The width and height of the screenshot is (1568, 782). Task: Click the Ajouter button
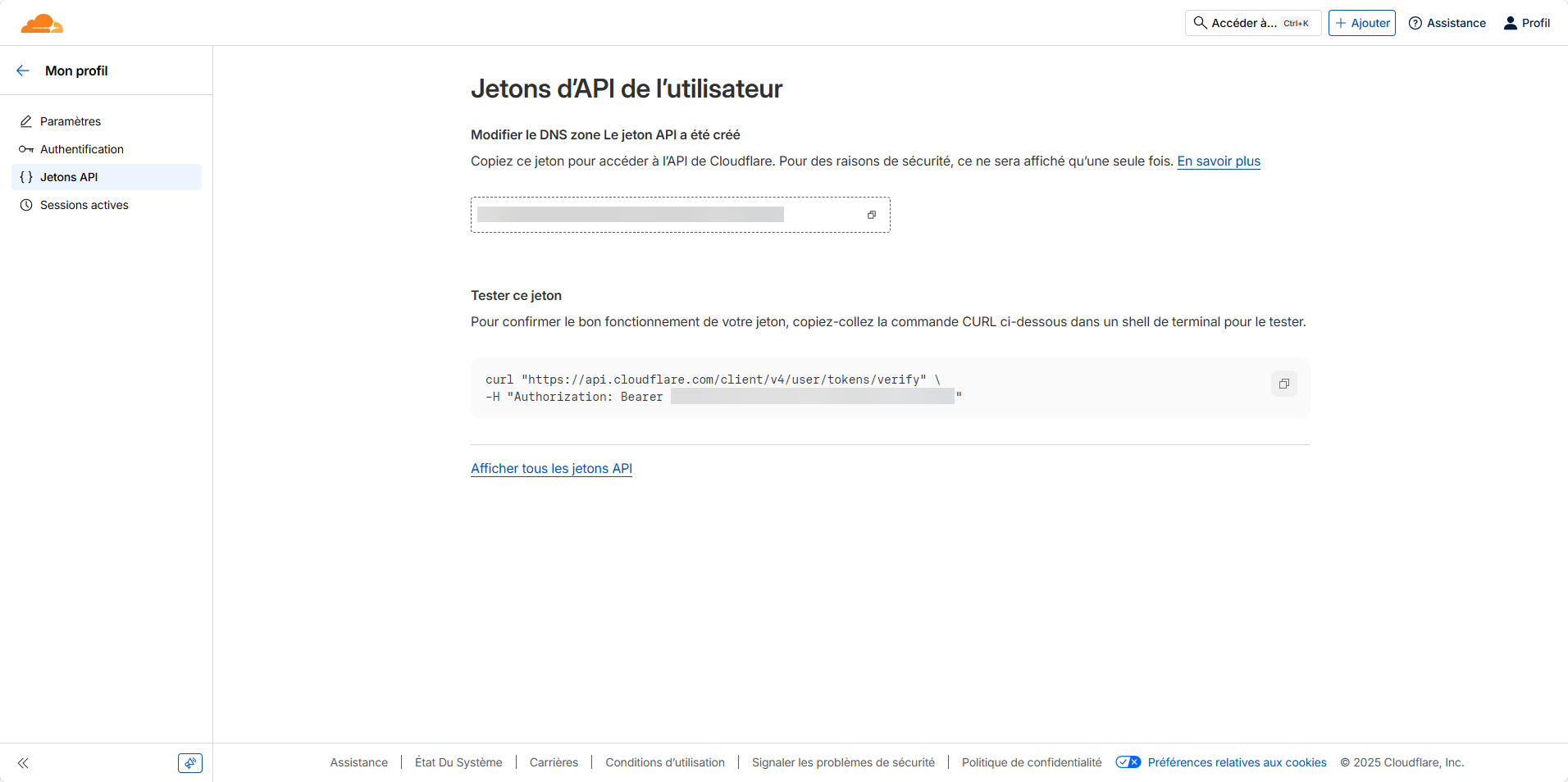[1361, 23]
